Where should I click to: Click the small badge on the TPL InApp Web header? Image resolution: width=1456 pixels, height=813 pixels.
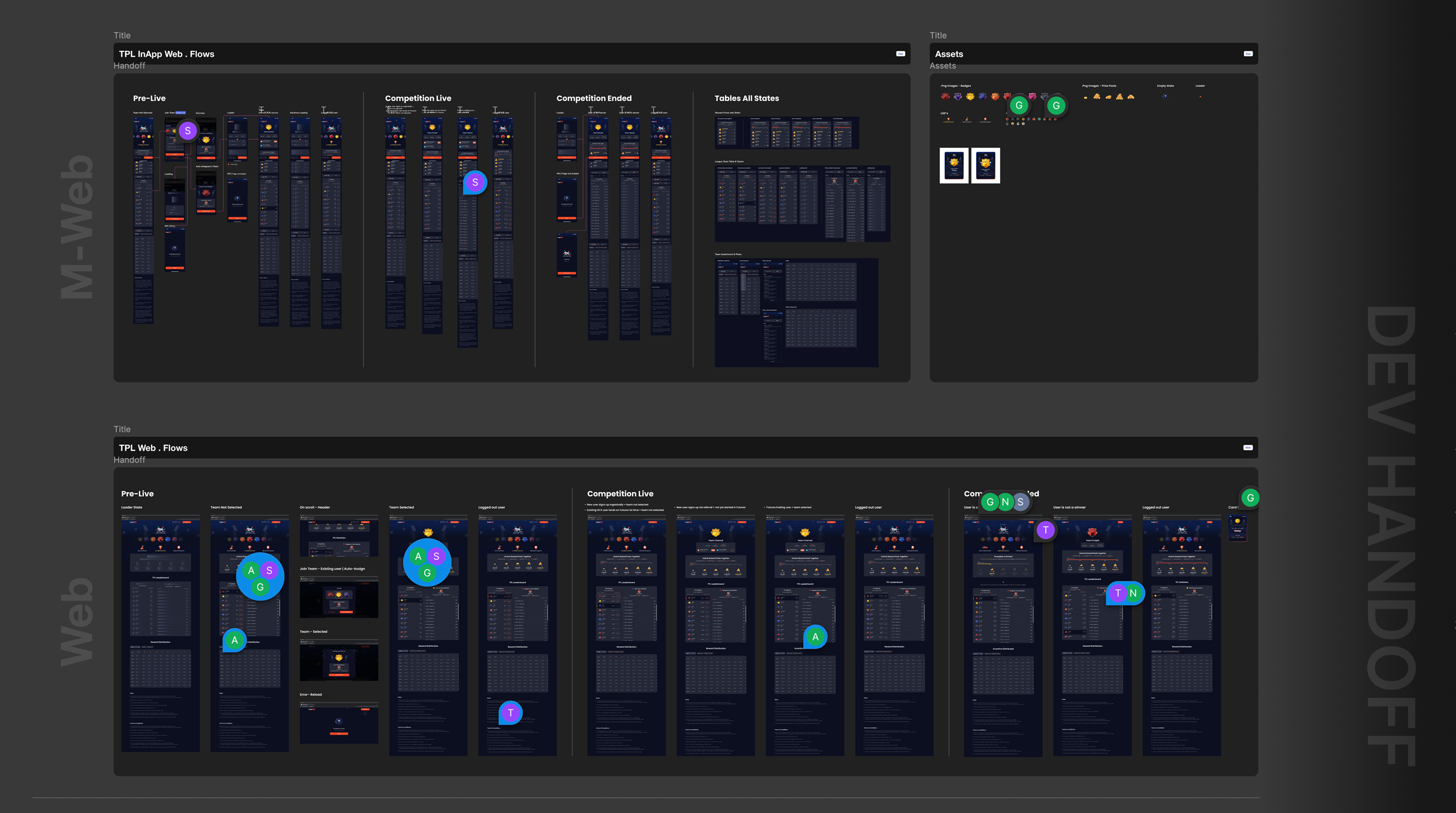pos(900,54)
